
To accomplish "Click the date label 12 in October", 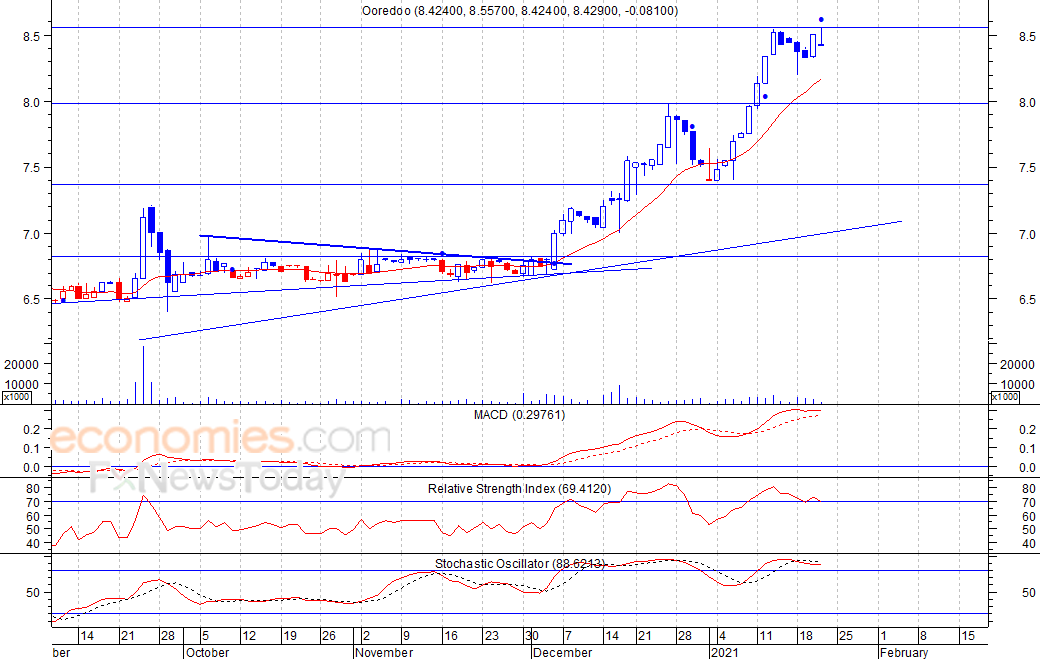I will point(249,636).
